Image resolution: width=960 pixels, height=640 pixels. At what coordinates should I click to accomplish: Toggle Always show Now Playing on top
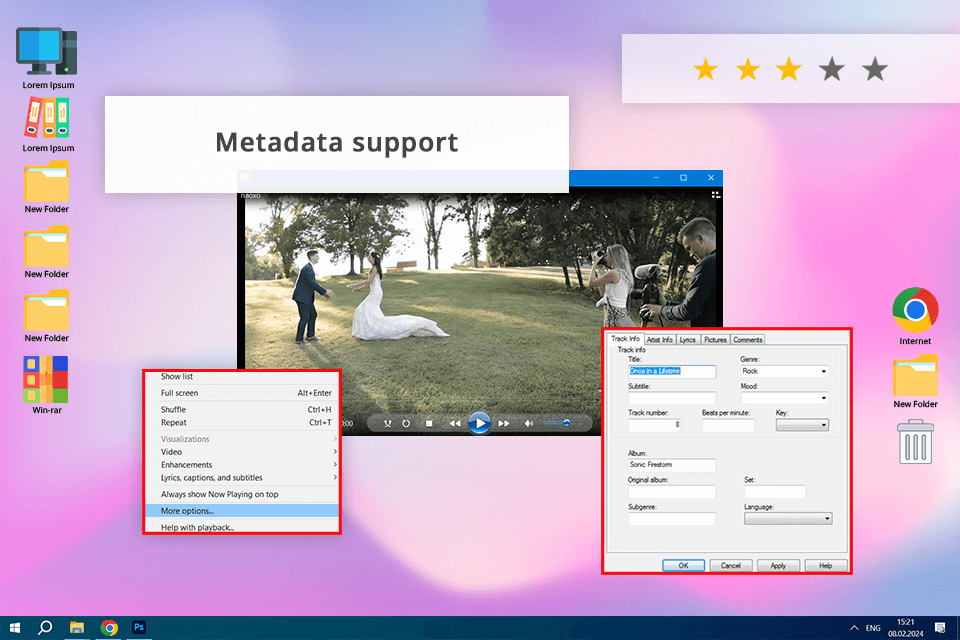point(242,494)
